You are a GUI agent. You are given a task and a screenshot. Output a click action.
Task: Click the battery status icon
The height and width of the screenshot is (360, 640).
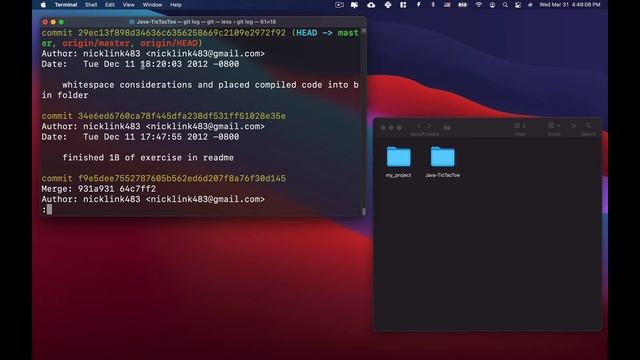(462, 5)
